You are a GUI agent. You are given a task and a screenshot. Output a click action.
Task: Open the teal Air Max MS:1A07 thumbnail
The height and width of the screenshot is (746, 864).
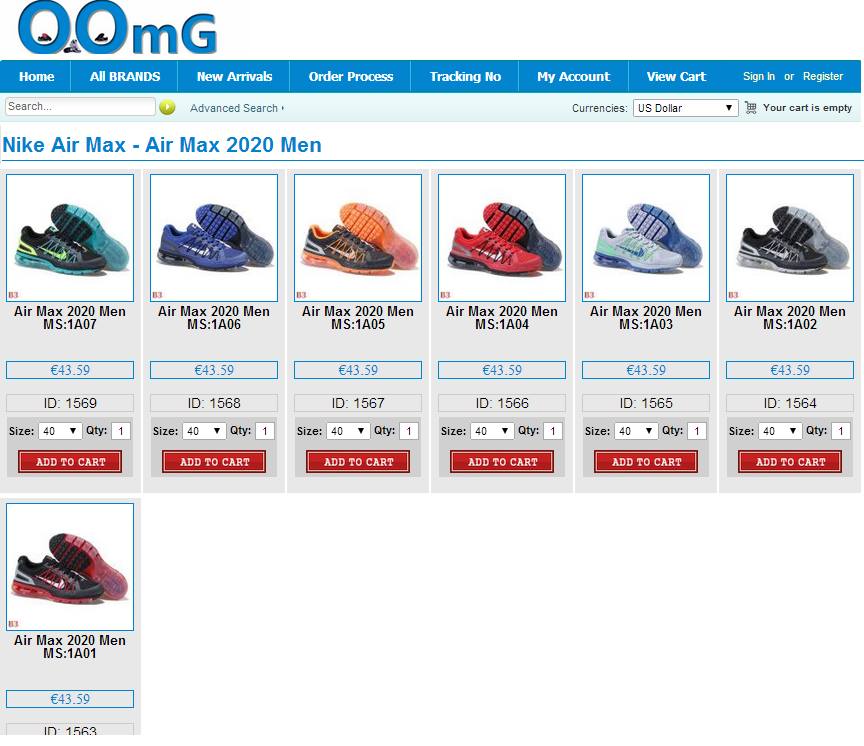(x=70, y=238)
